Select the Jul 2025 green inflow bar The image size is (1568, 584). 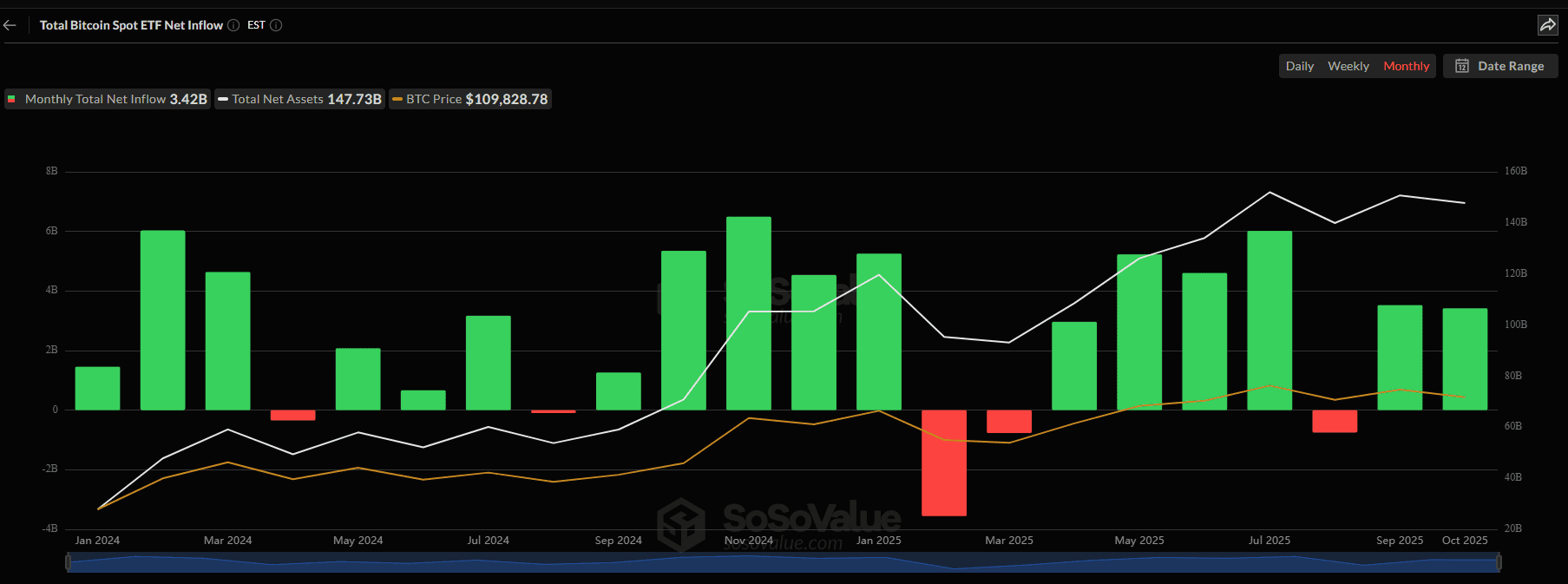1269,319
